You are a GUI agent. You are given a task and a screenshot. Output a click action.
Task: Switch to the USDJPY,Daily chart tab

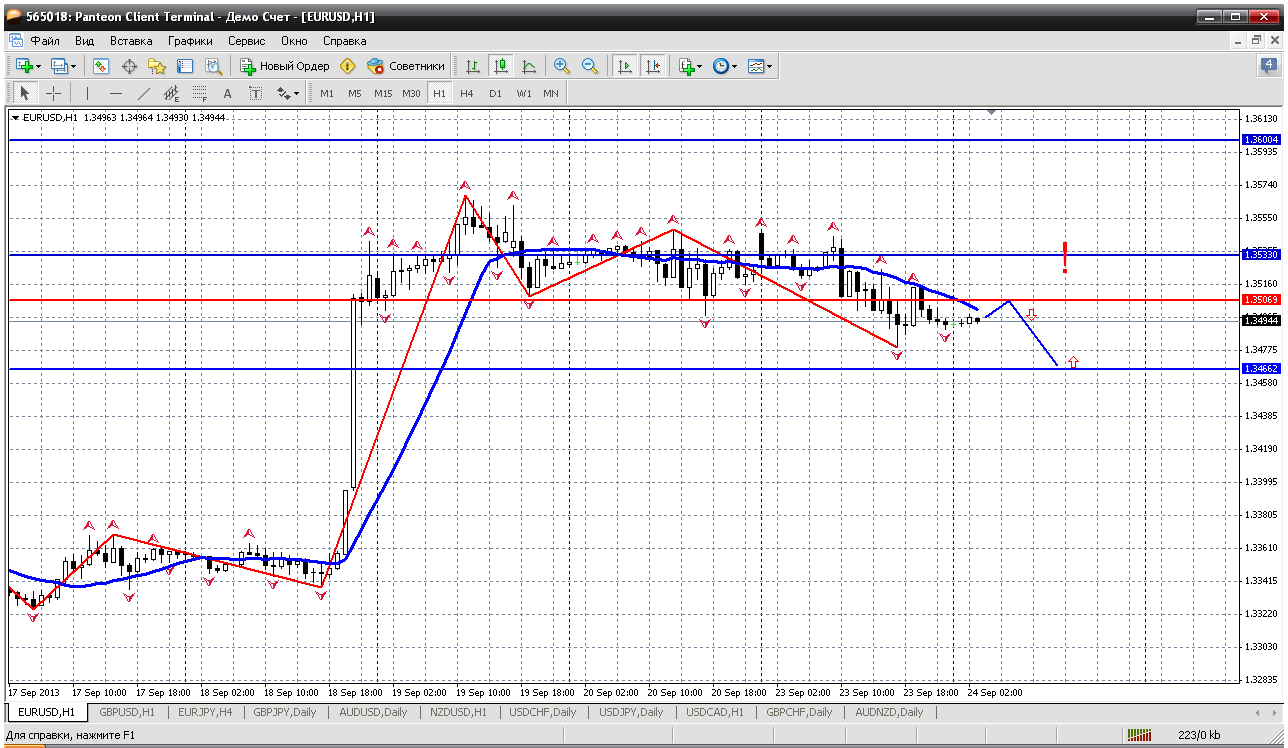[x=631, y=712]
